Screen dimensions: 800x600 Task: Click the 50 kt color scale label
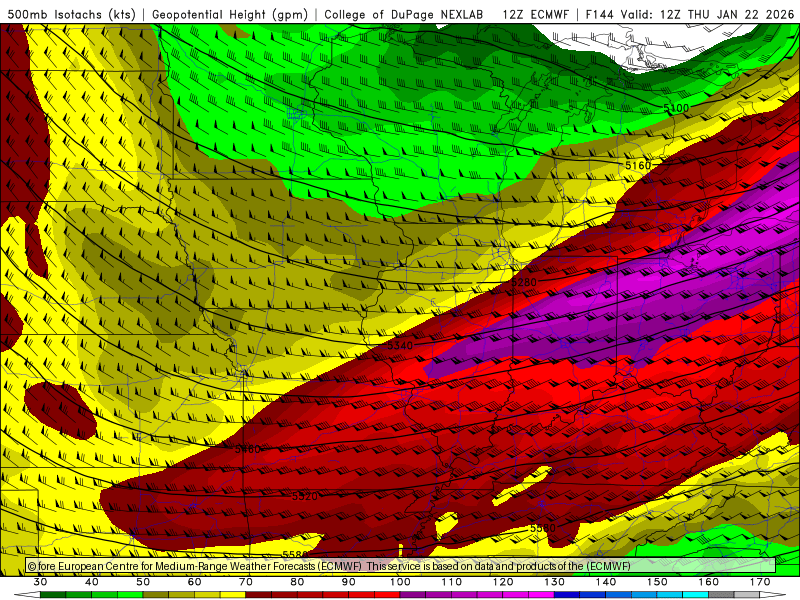click(x=143, y=582)
